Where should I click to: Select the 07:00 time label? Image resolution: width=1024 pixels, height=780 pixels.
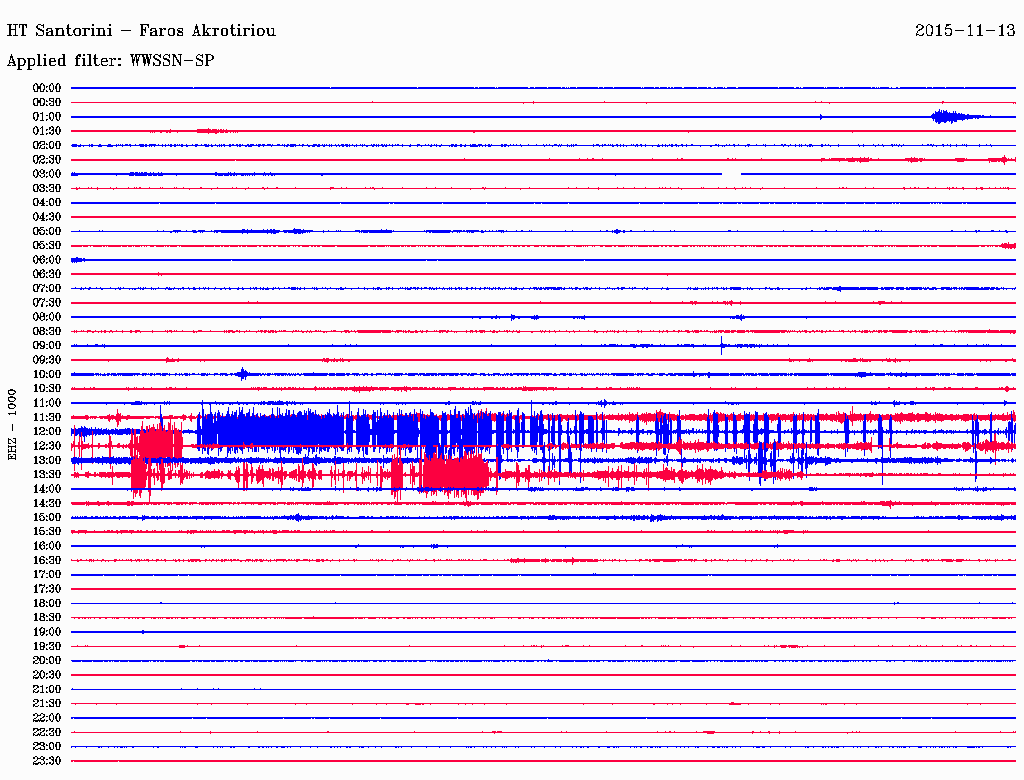(x=46, y=288)
